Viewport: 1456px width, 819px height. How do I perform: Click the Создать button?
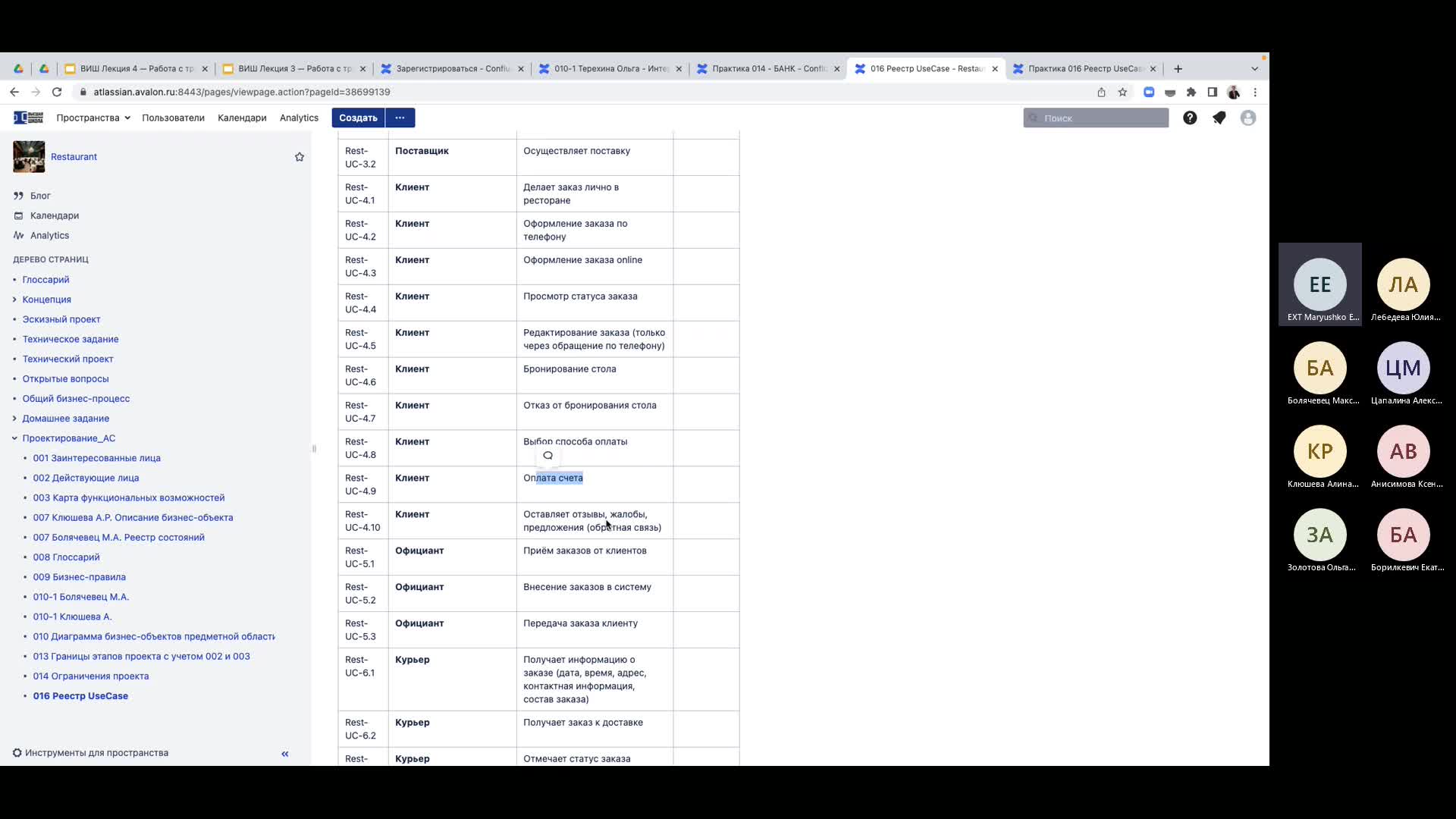coord(358,118)
